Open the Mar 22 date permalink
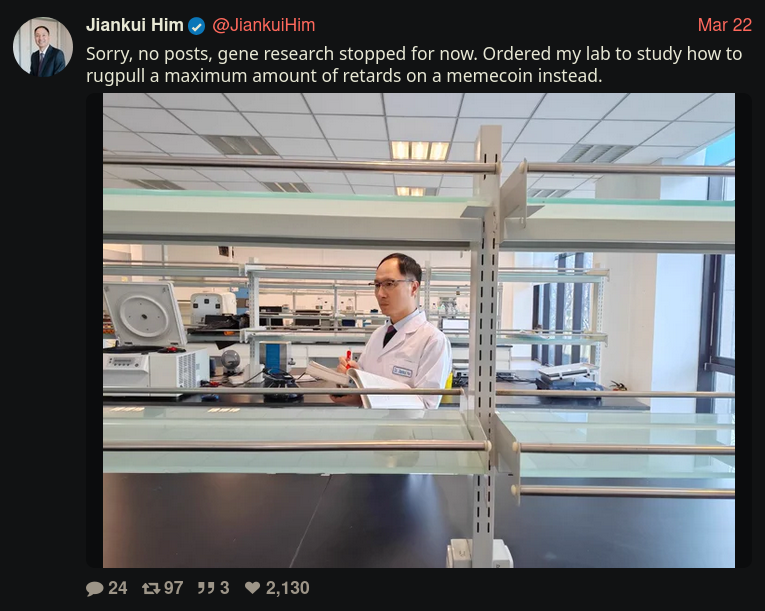 coord(725,25)
